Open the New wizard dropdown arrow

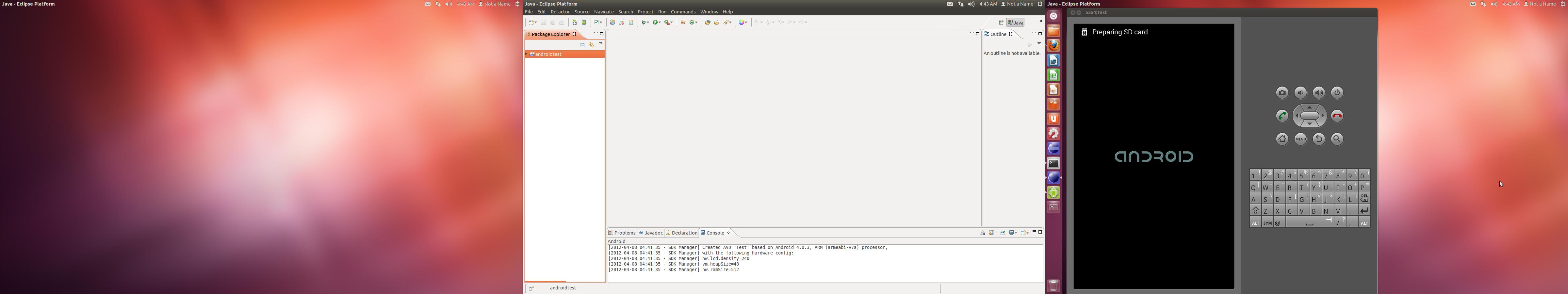[536, 23]
